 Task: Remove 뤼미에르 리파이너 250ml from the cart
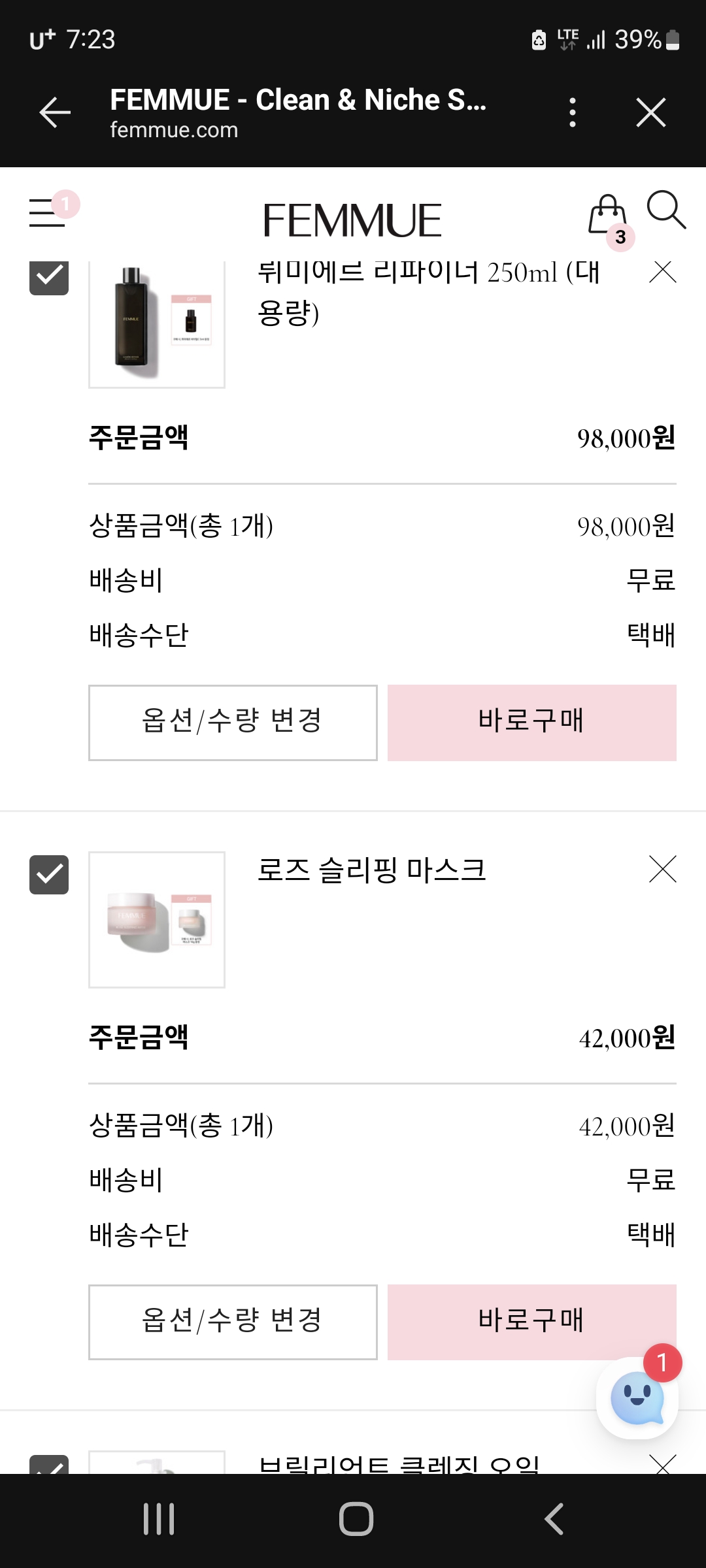[x=662, y=271]
